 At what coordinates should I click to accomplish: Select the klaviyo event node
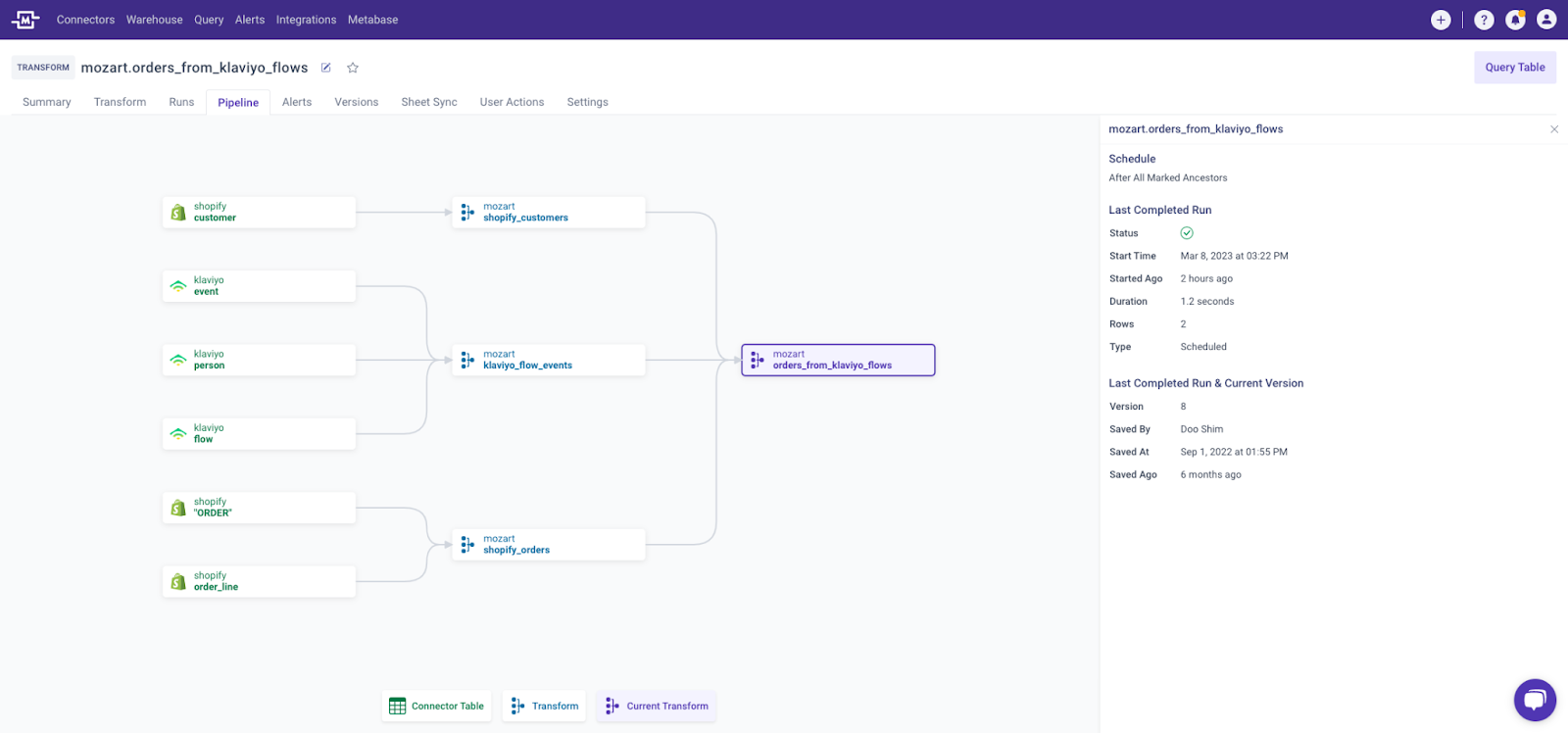259,286
